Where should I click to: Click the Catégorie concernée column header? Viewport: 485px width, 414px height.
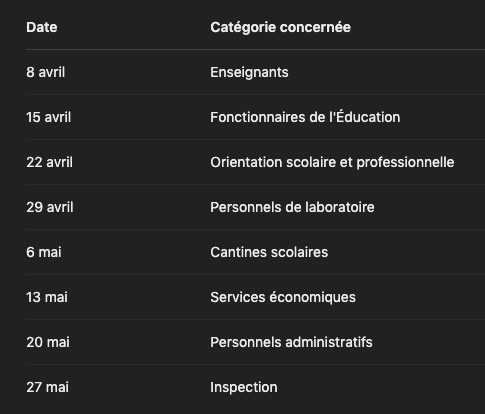pos(280,27)
